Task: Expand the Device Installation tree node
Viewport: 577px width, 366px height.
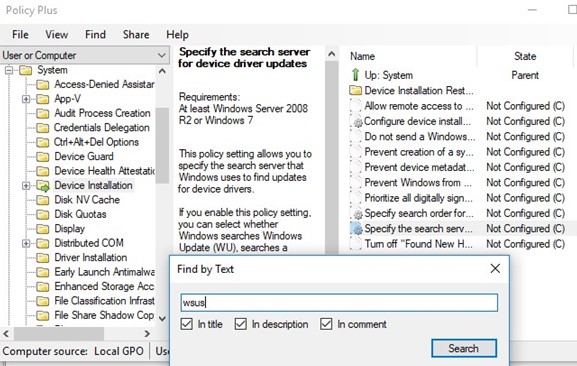Action: [x=26, y=185]
